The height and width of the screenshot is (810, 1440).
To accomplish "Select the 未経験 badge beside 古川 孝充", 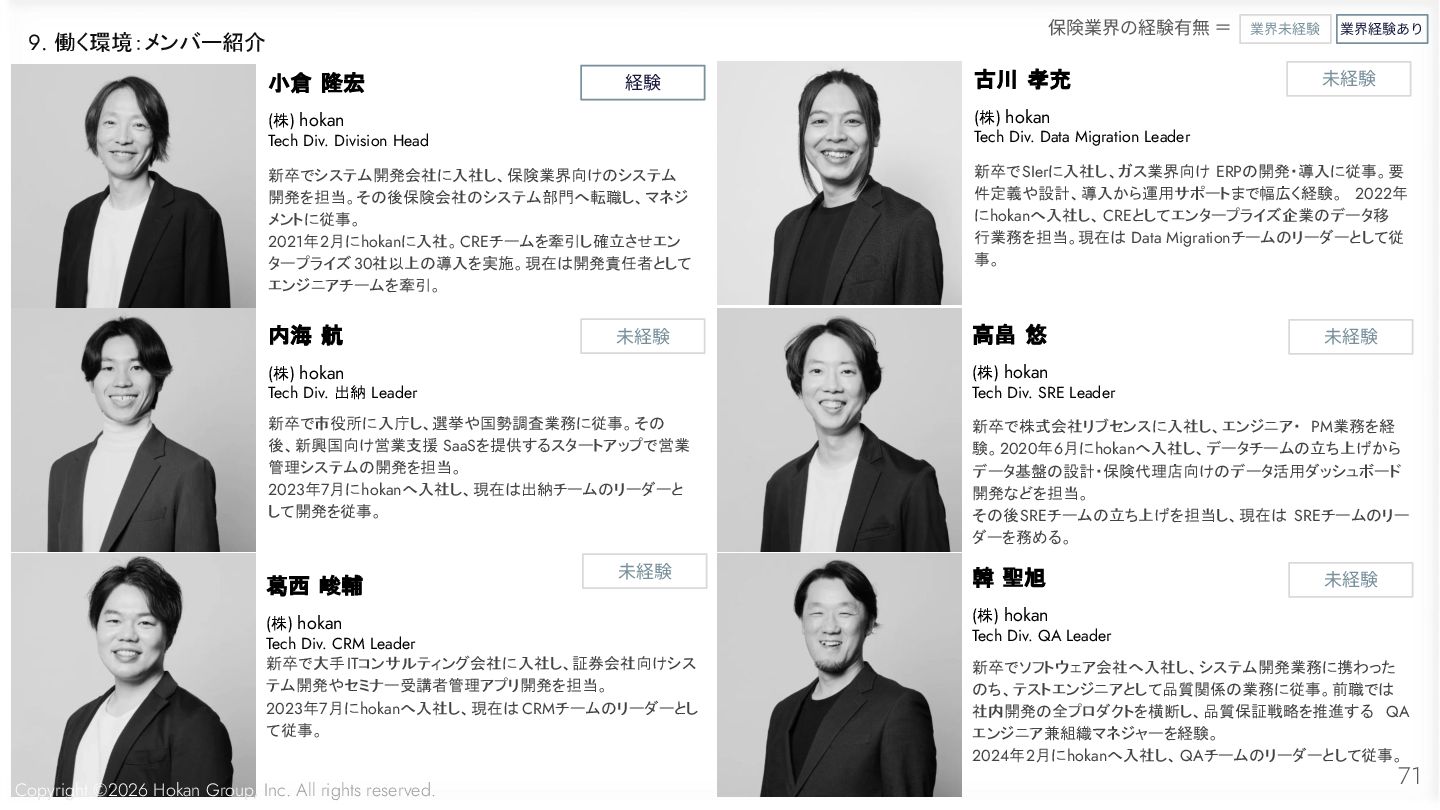I will (1349, 79).
